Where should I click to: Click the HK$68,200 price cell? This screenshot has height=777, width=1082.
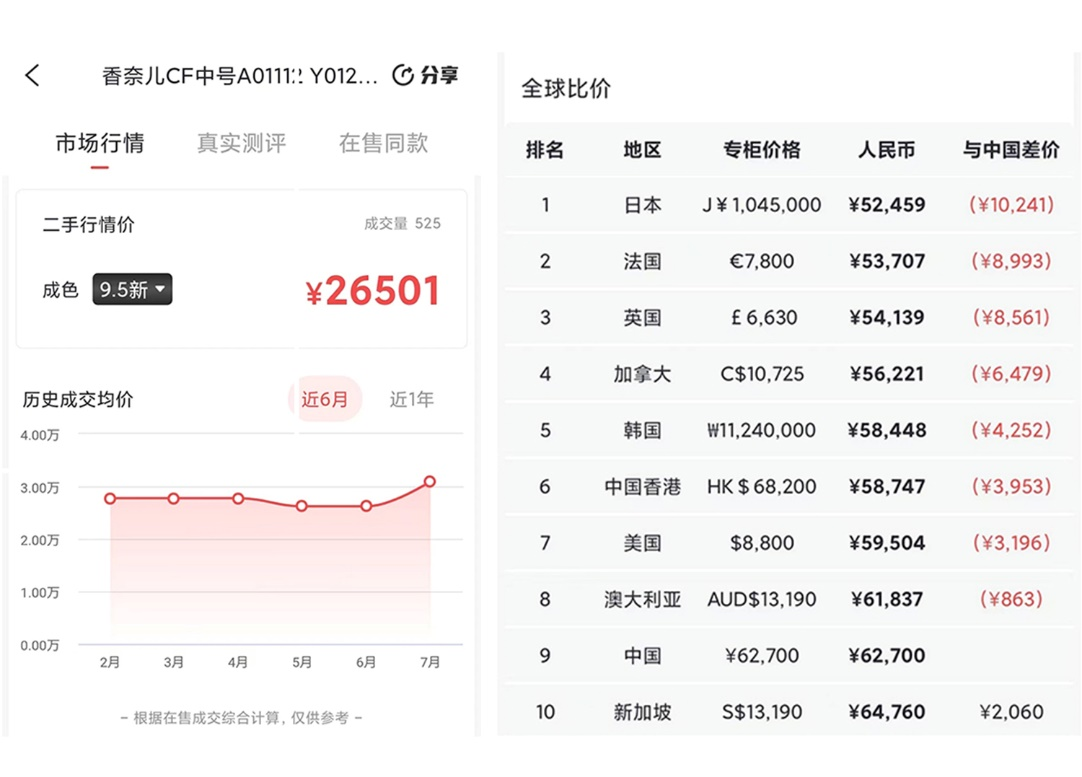coord(762,486)
